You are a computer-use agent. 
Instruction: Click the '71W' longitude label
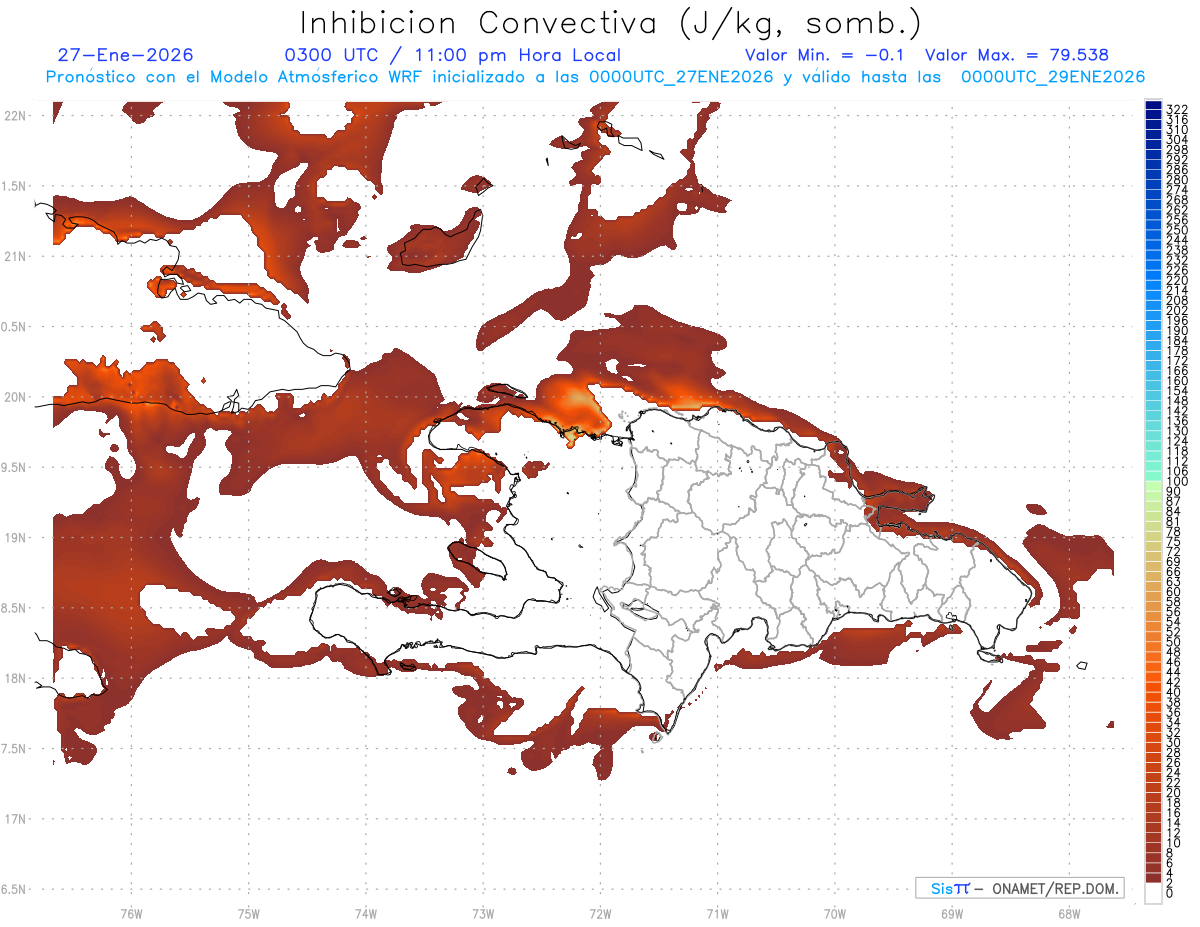(x=717, y=914)
